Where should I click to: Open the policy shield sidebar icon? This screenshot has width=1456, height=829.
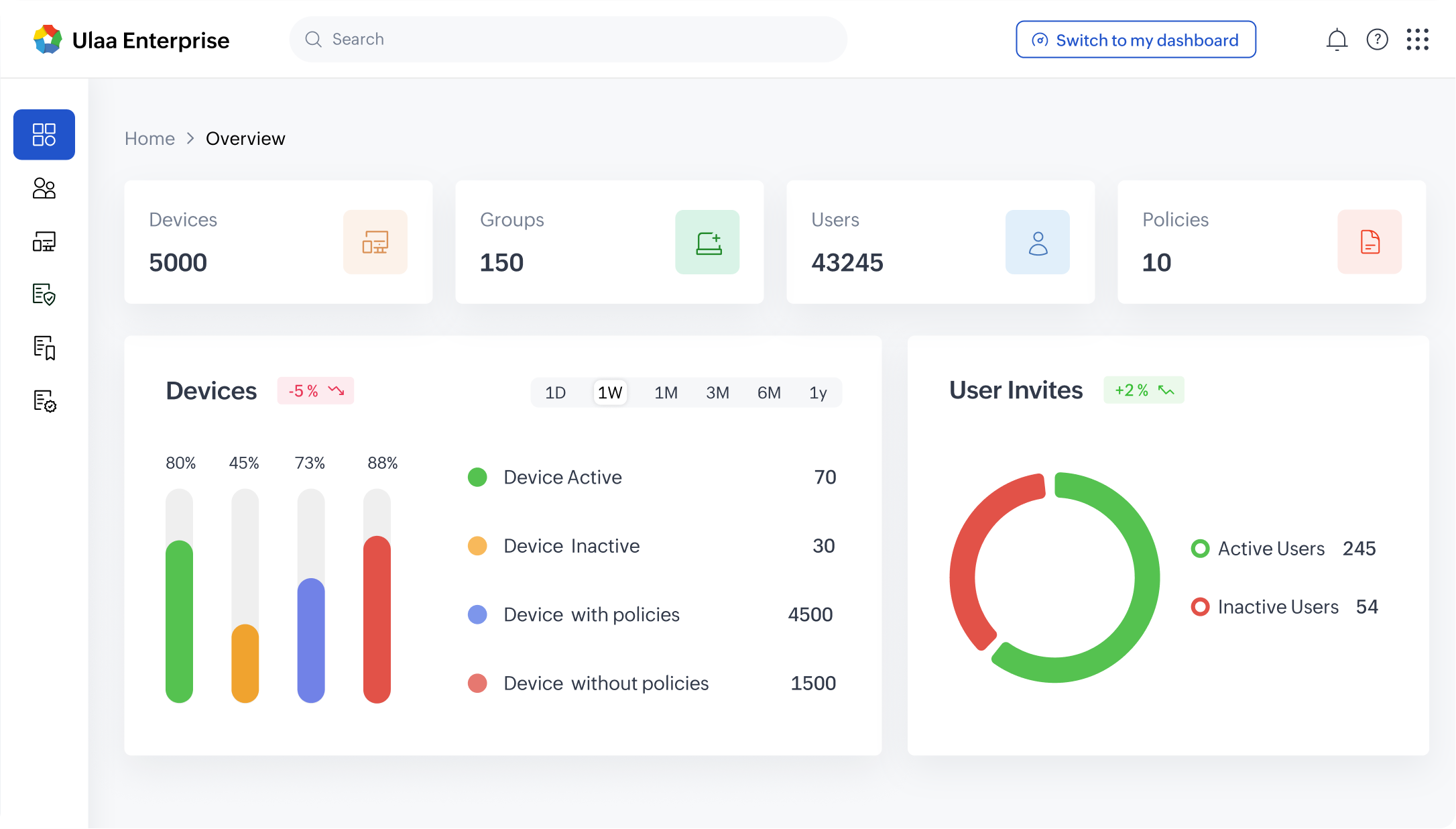pyautogui.click(x=44, y=294)
